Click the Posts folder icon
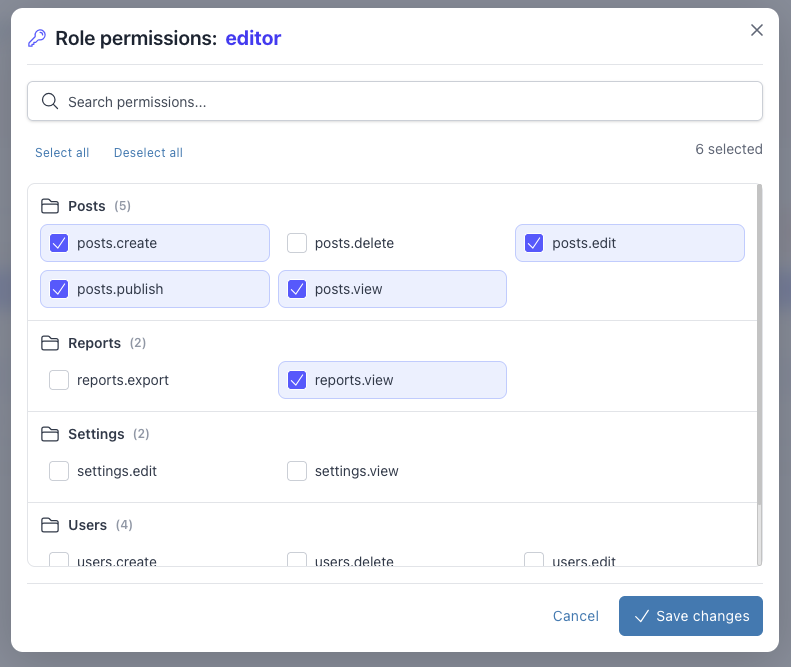The image size is (791, 667). [50, 206]
